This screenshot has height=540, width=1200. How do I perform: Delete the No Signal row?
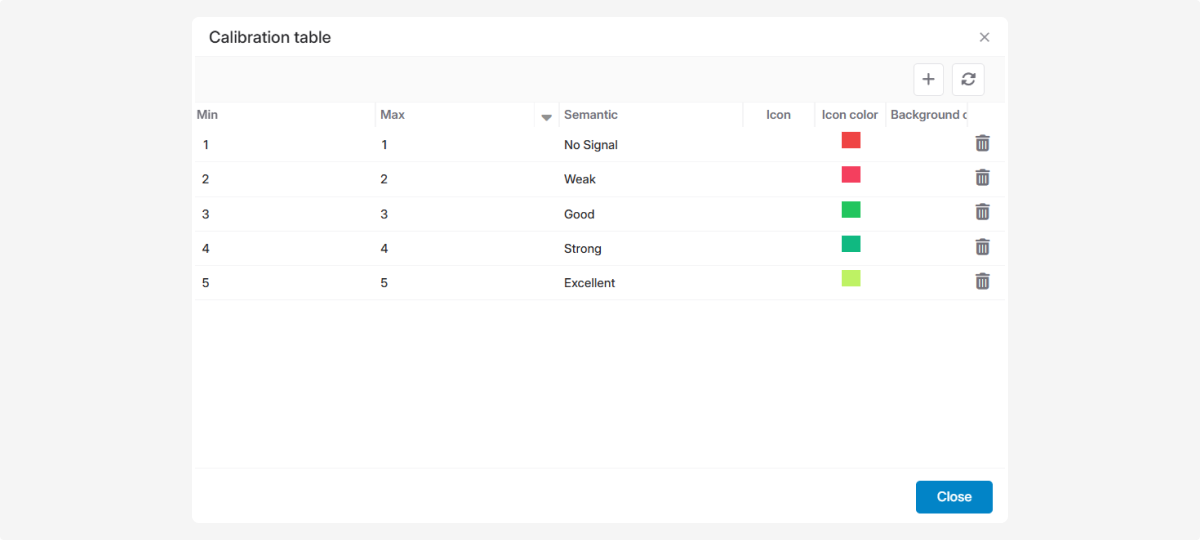(982, 144)
